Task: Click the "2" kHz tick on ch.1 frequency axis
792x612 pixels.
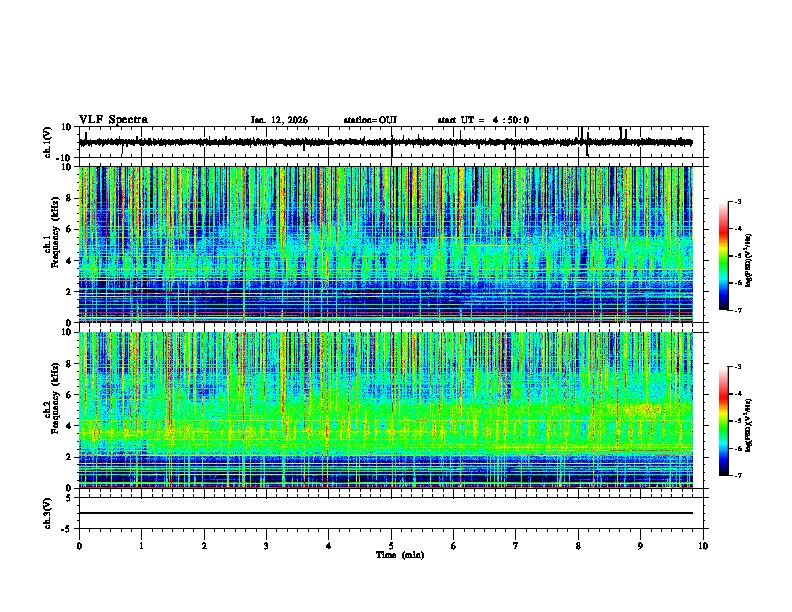Action: 69,291
